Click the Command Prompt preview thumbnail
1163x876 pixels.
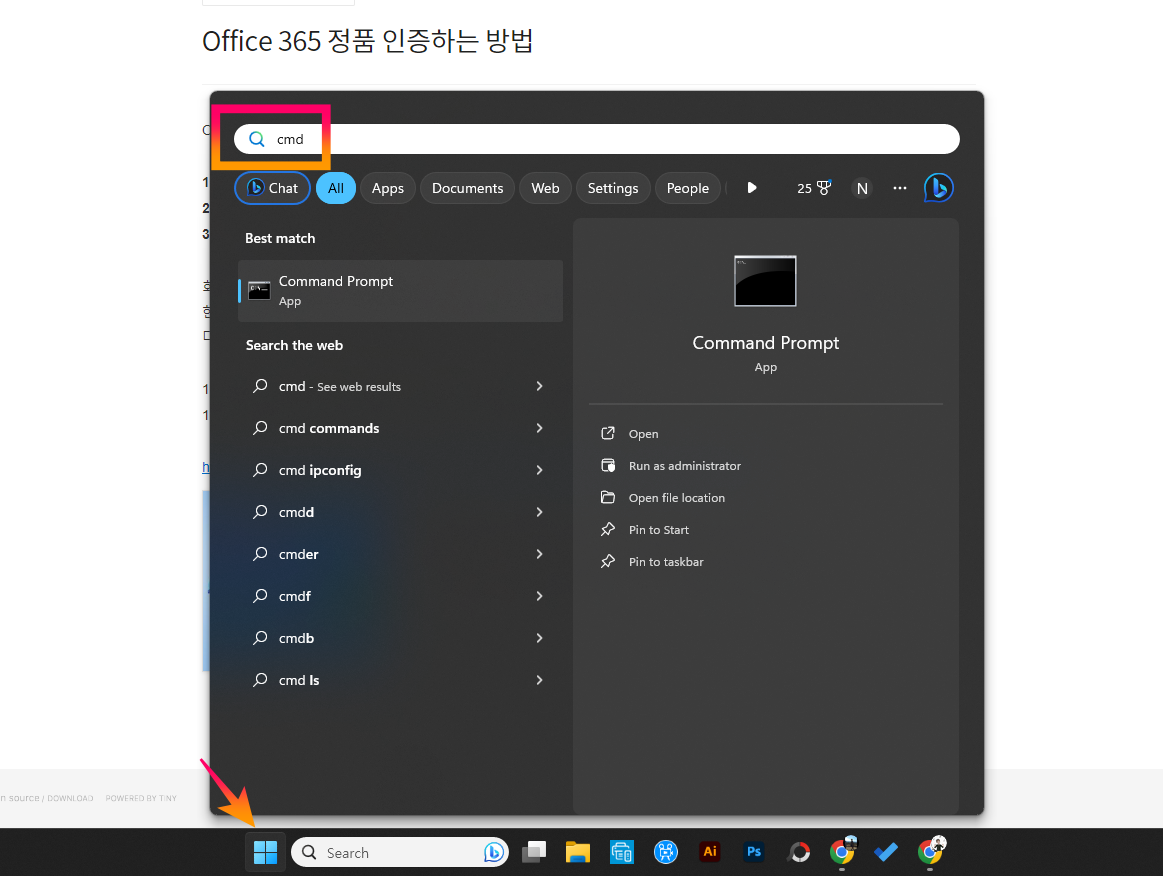coord(765,281)
